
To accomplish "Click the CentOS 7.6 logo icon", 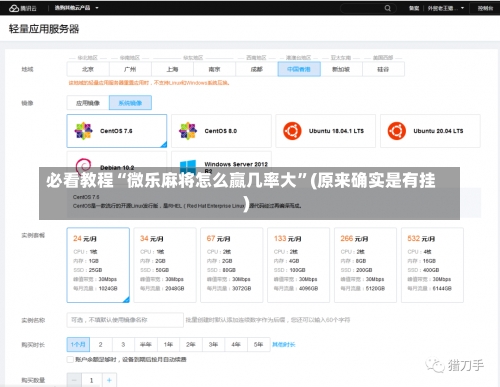I will point(83,131).
